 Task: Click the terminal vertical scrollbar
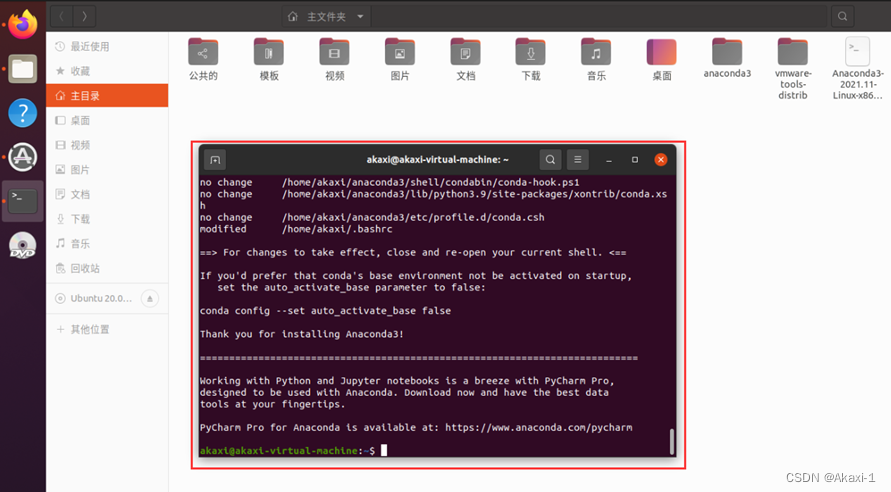[672, 441]
